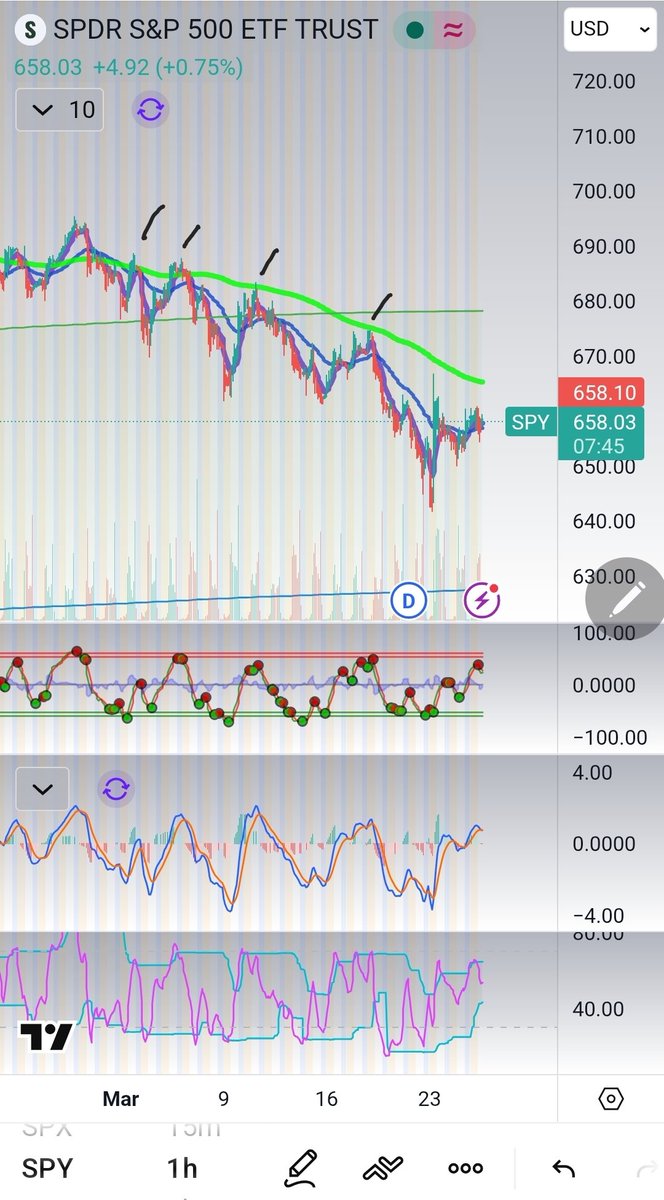The width and height of the screenshot is (664, 1200).
Task: Select the 640.00 price axis level
Action: coord(603,521)
